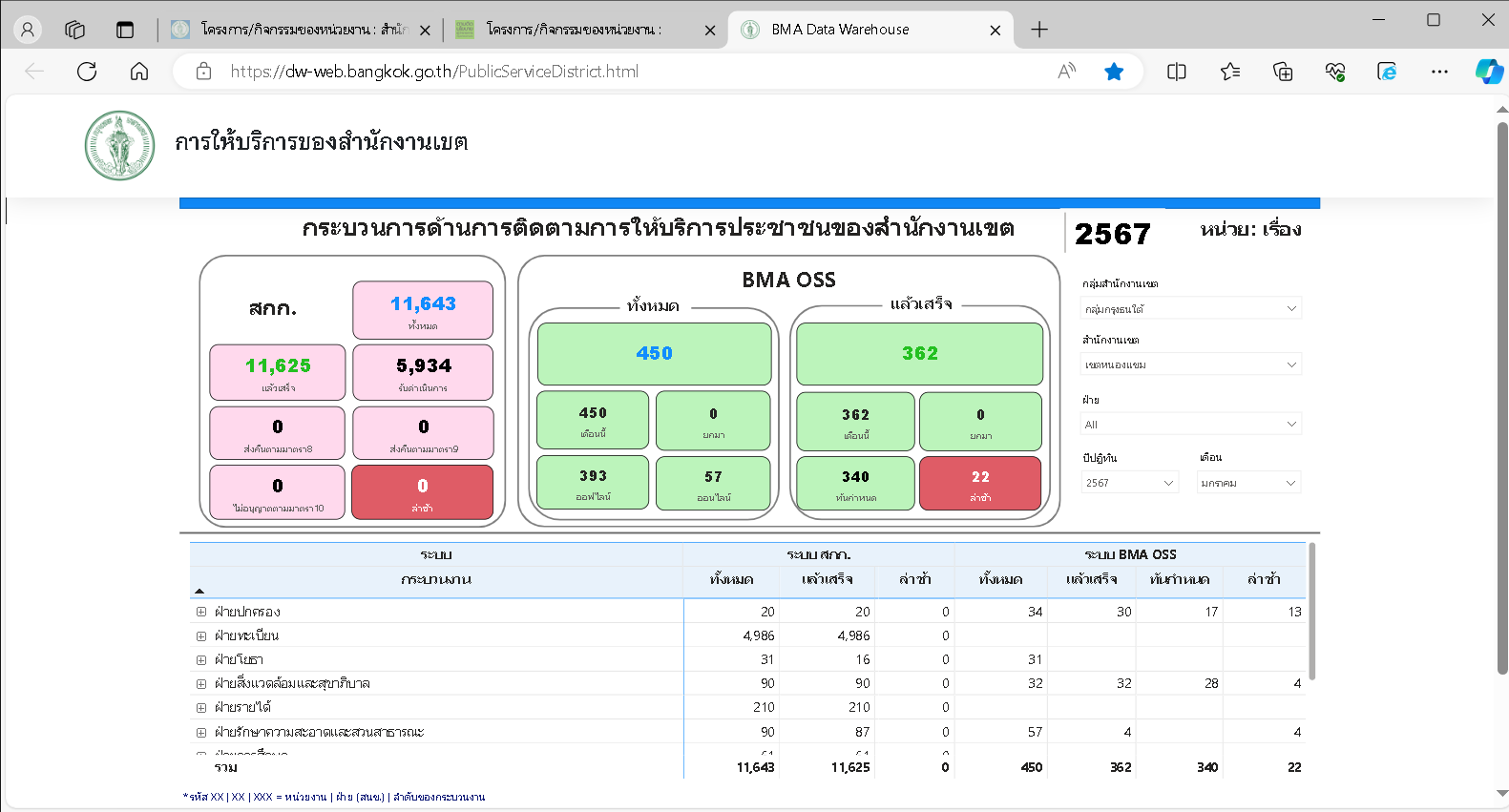Screen dimensions: 1509x812
Task: Open the Read aloud icon in address bar
Action: coord(1067,72)
